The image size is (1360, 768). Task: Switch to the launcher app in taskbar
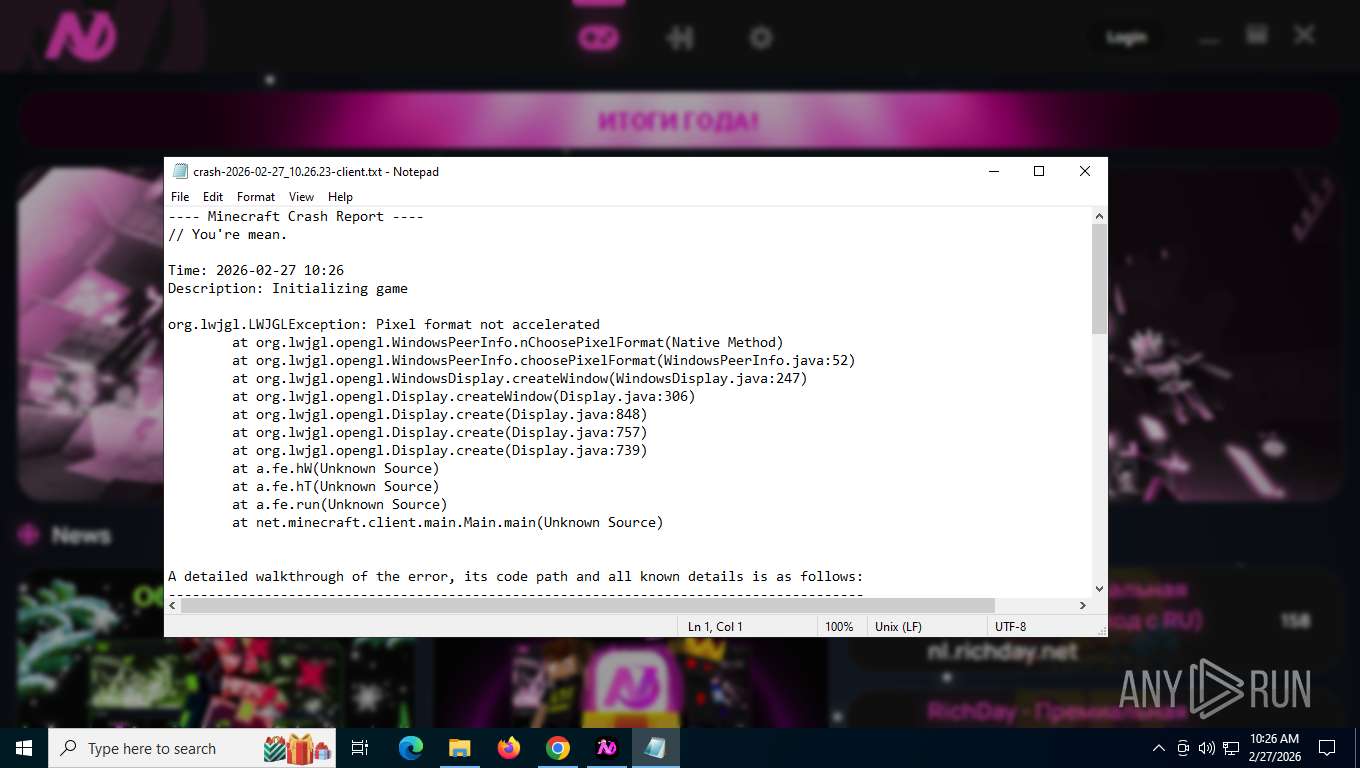(607, 748)
